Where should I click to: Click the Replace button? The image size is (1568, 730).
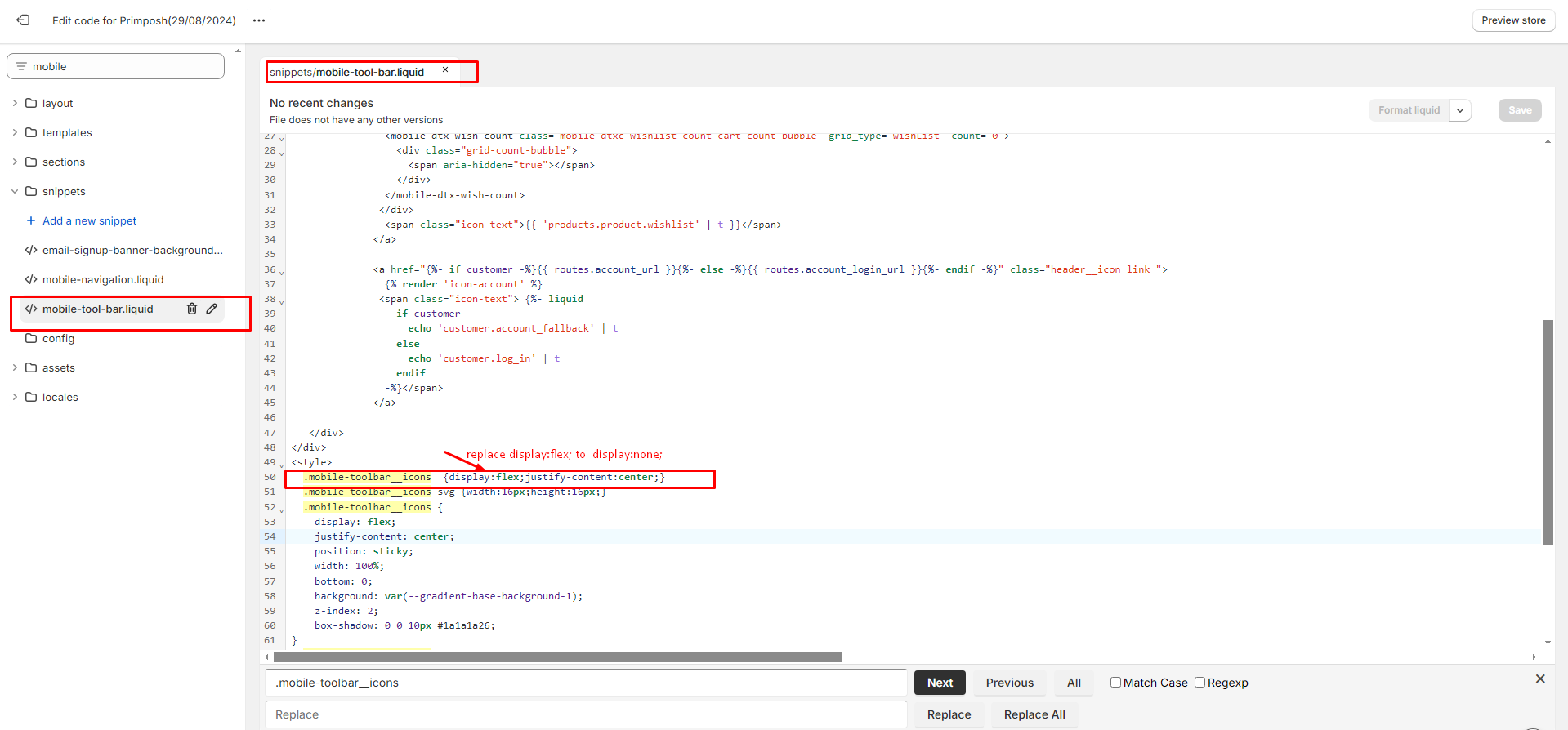[949, 714]
